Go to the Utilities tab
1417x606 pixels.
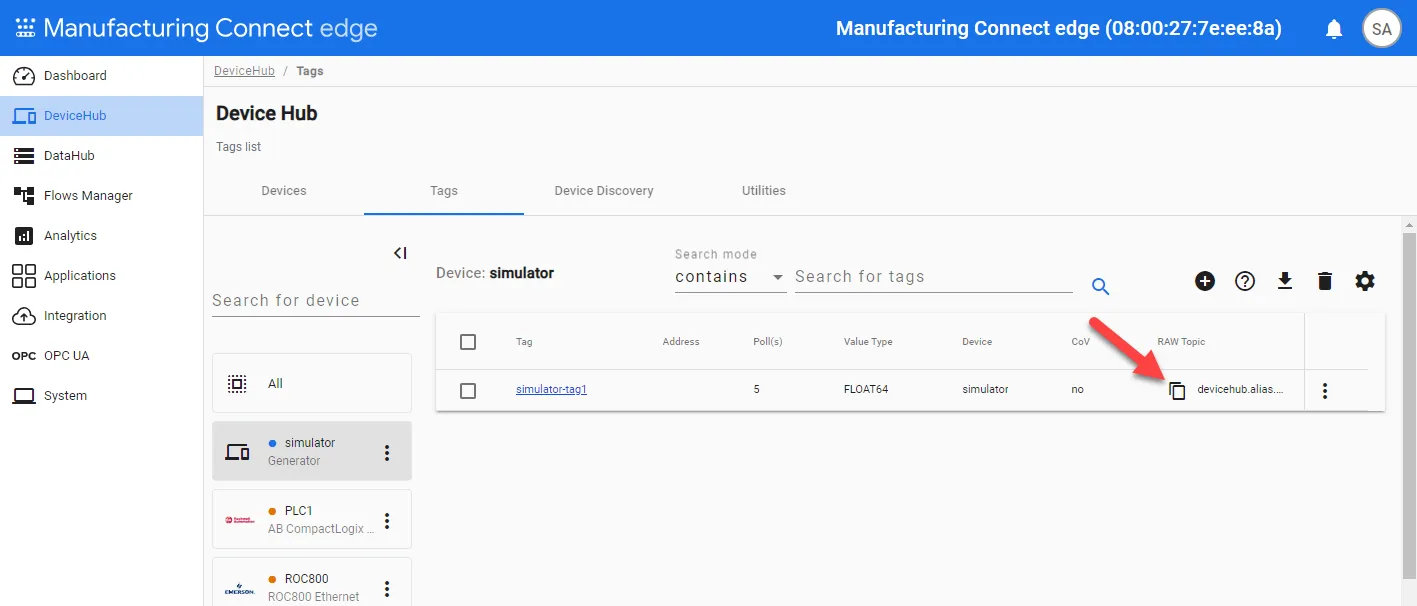tap(764, 191)
